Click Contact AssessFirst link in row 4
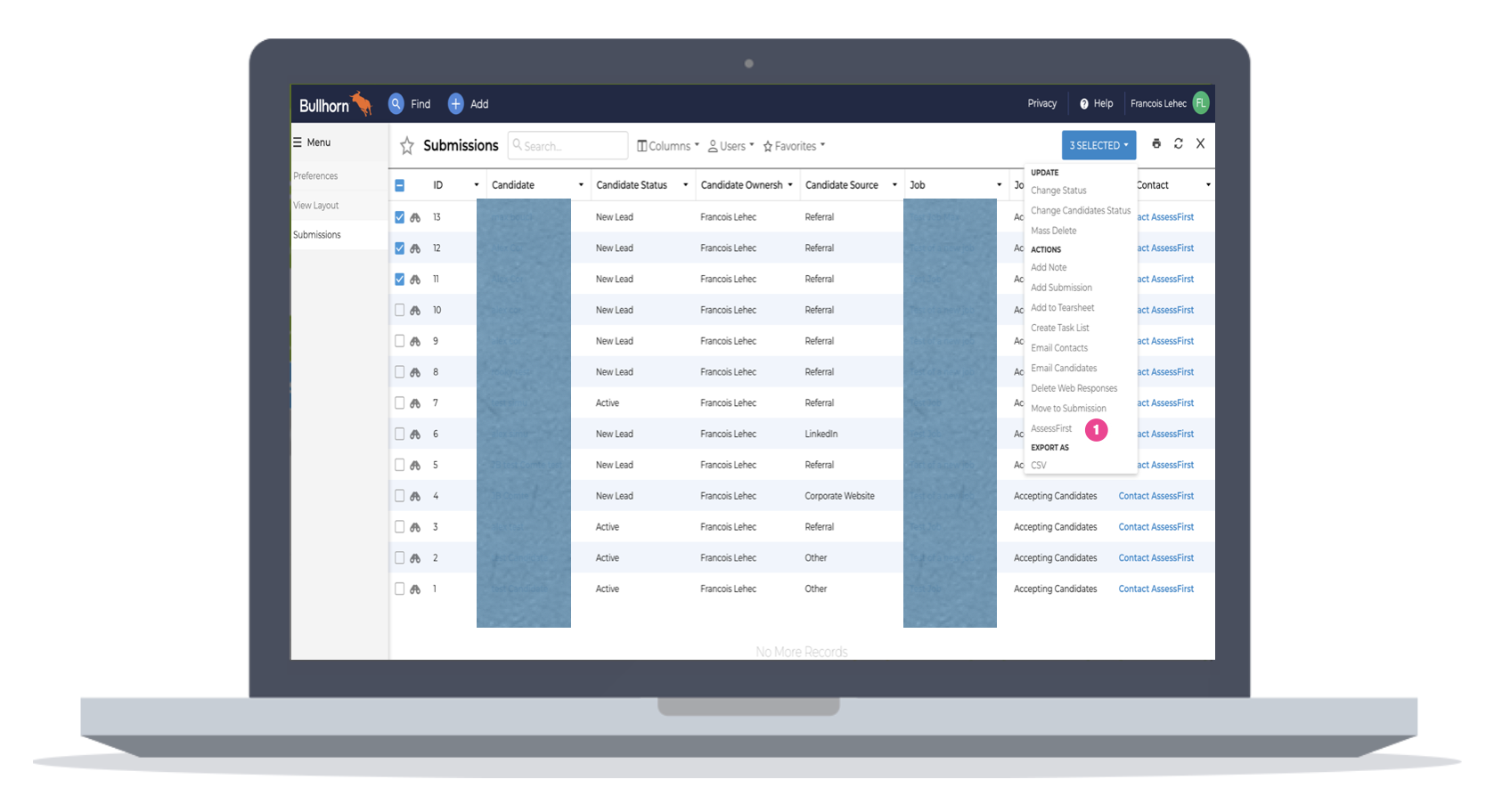The height and width of the screenshot is (812, 1486). pyautogui.click(x=1155, y=496)
